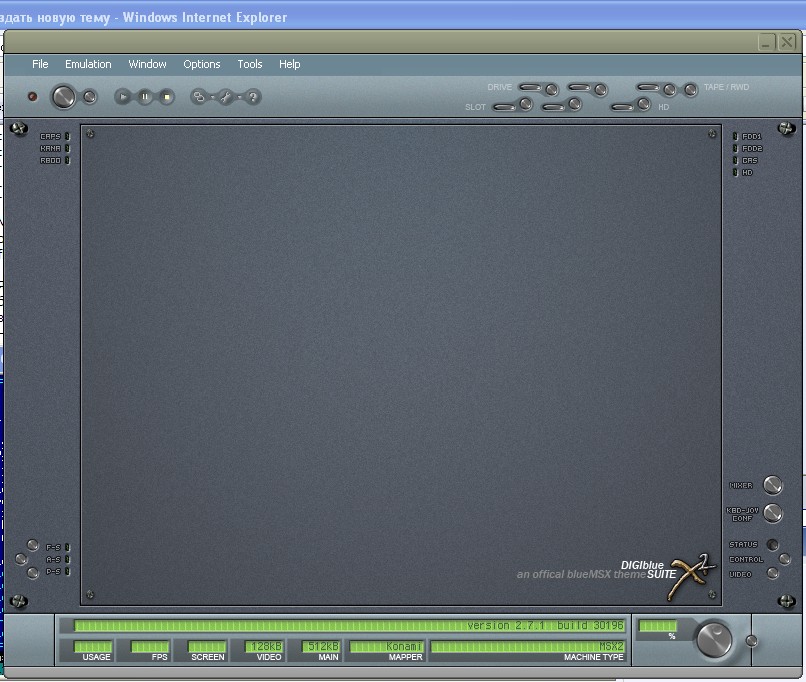The width and height of the screenshot is (806, 682).
Task: Turn the large power knob
Action: 63,97
